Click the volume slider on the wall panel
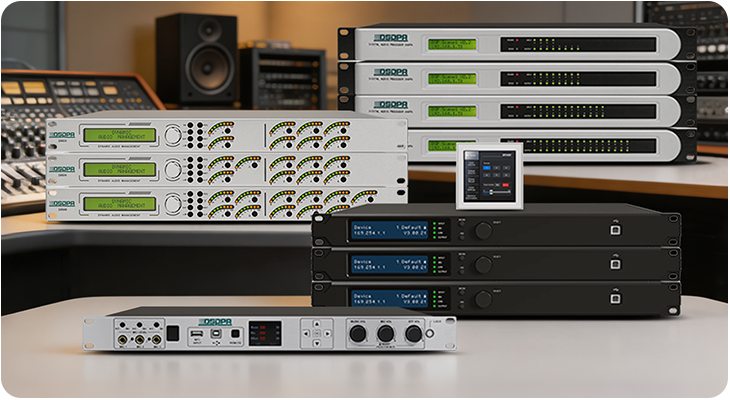 tap(497, 192)
